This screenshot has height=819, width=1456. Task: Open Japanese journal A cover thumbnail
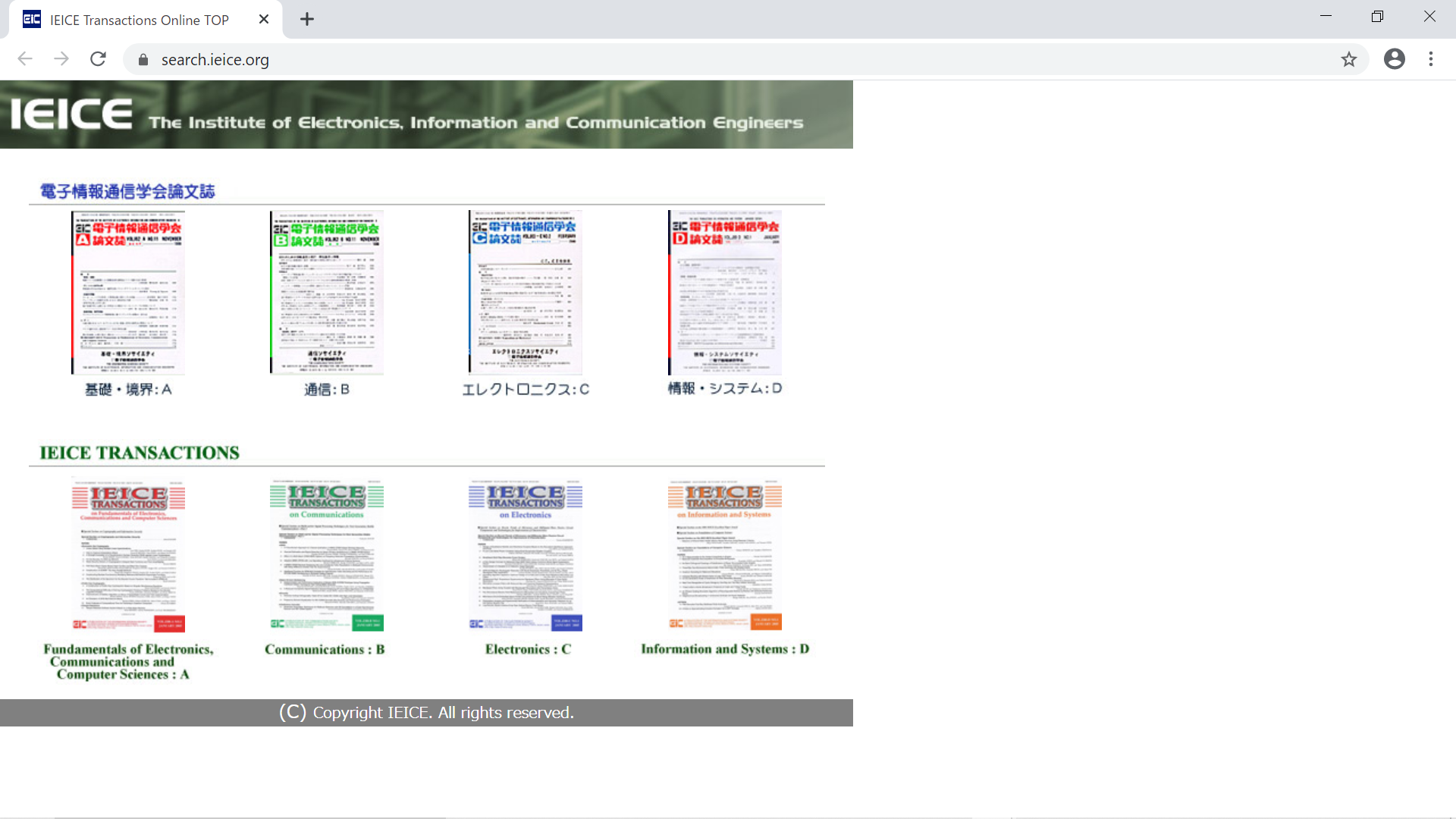coord(128,293)
